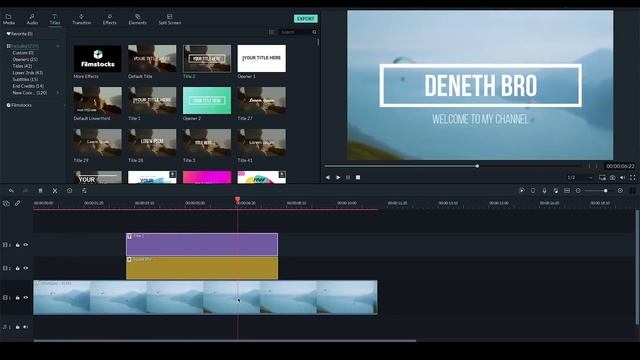Click the add track icon
The image size is (640, 360).
tap(6, 203)
